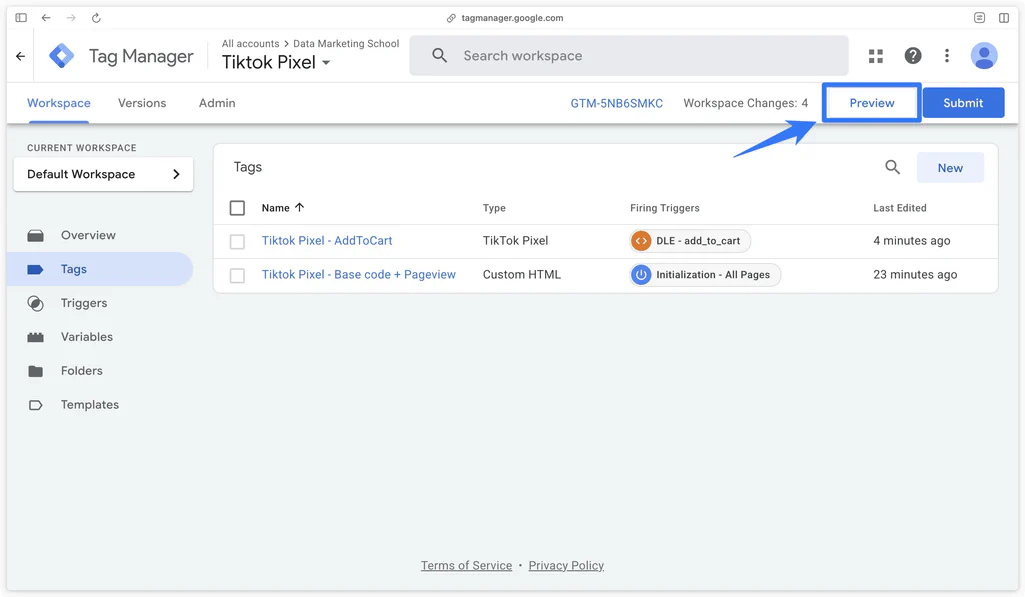Click the Folders sidebar icon

click(35, 371)
